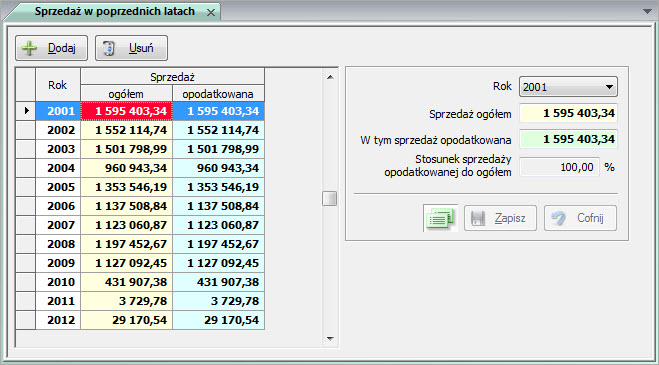Click ogółem value 29 170,54
This screenshot has height=365, width=659.
pos(127,320)
